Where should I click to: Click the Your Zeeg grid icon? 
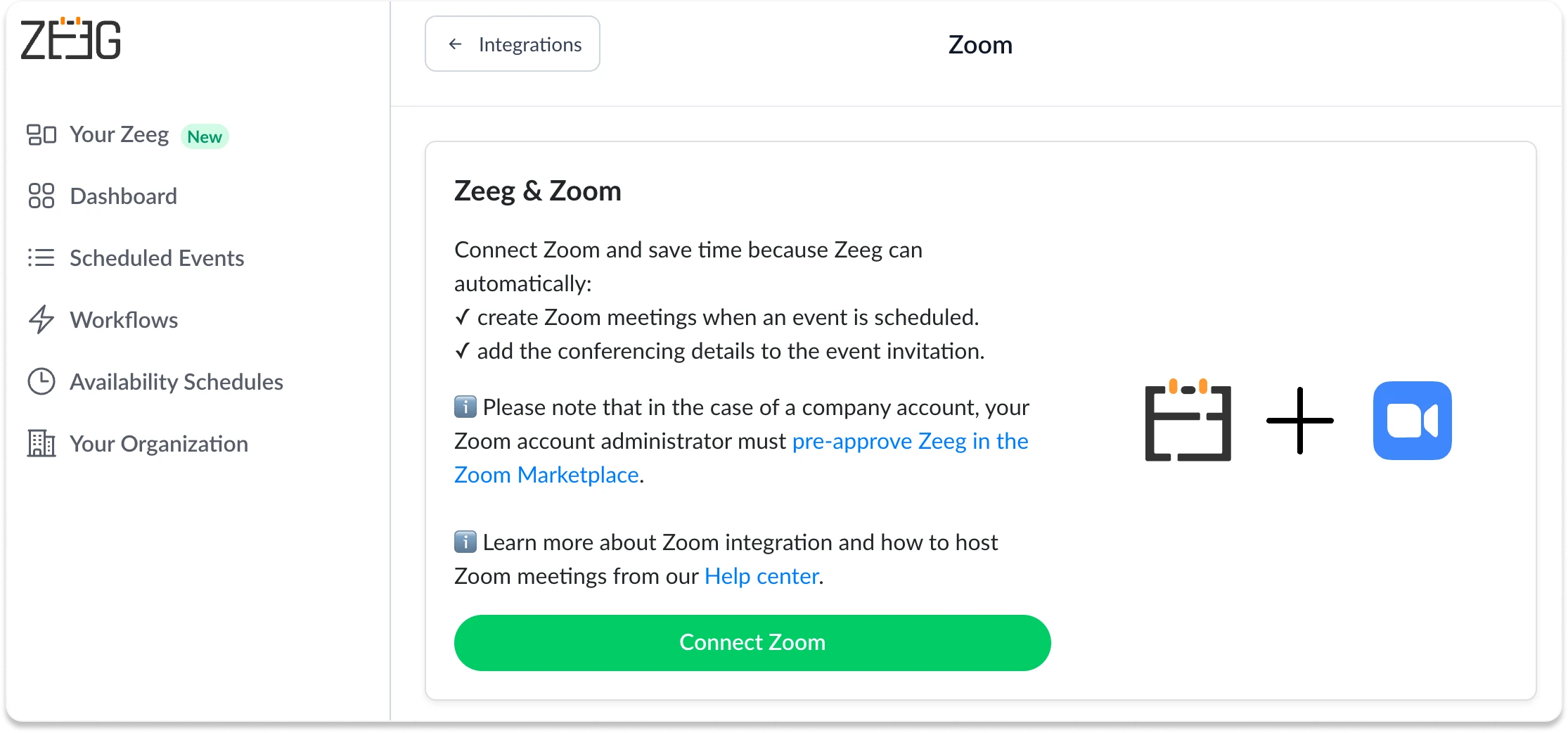pos(42,134)
